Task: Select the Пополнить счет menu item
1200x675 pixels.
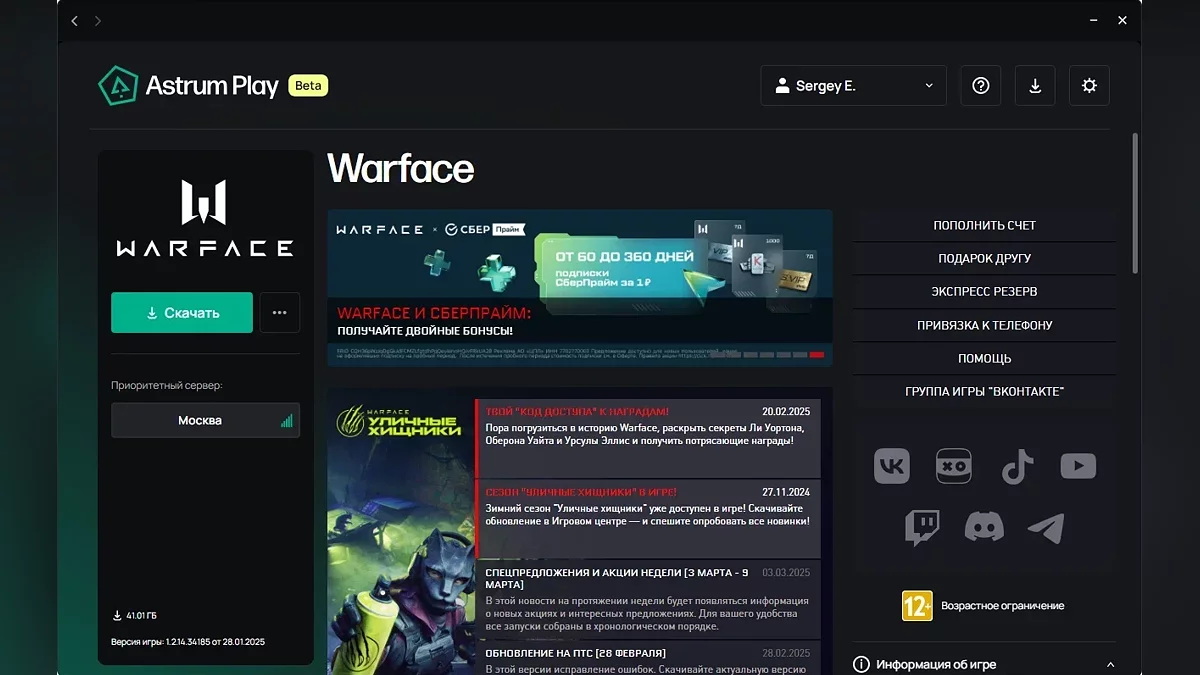Action: coord(984,225)
